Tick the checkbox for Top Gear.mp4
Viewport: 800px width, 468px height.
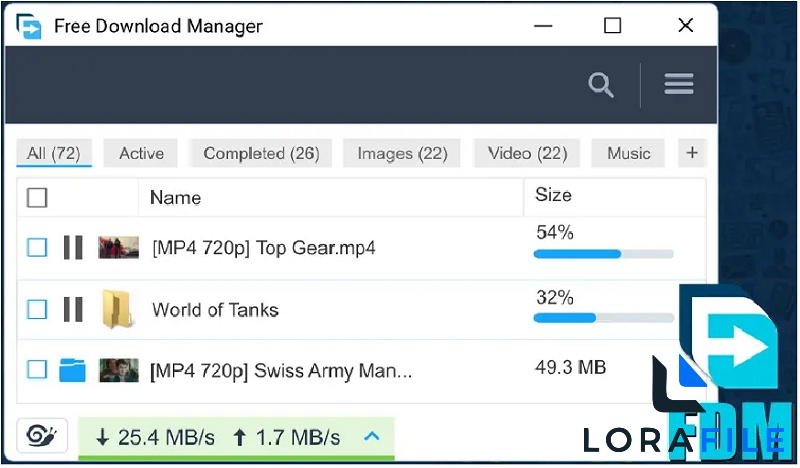(x=37, y=248)
